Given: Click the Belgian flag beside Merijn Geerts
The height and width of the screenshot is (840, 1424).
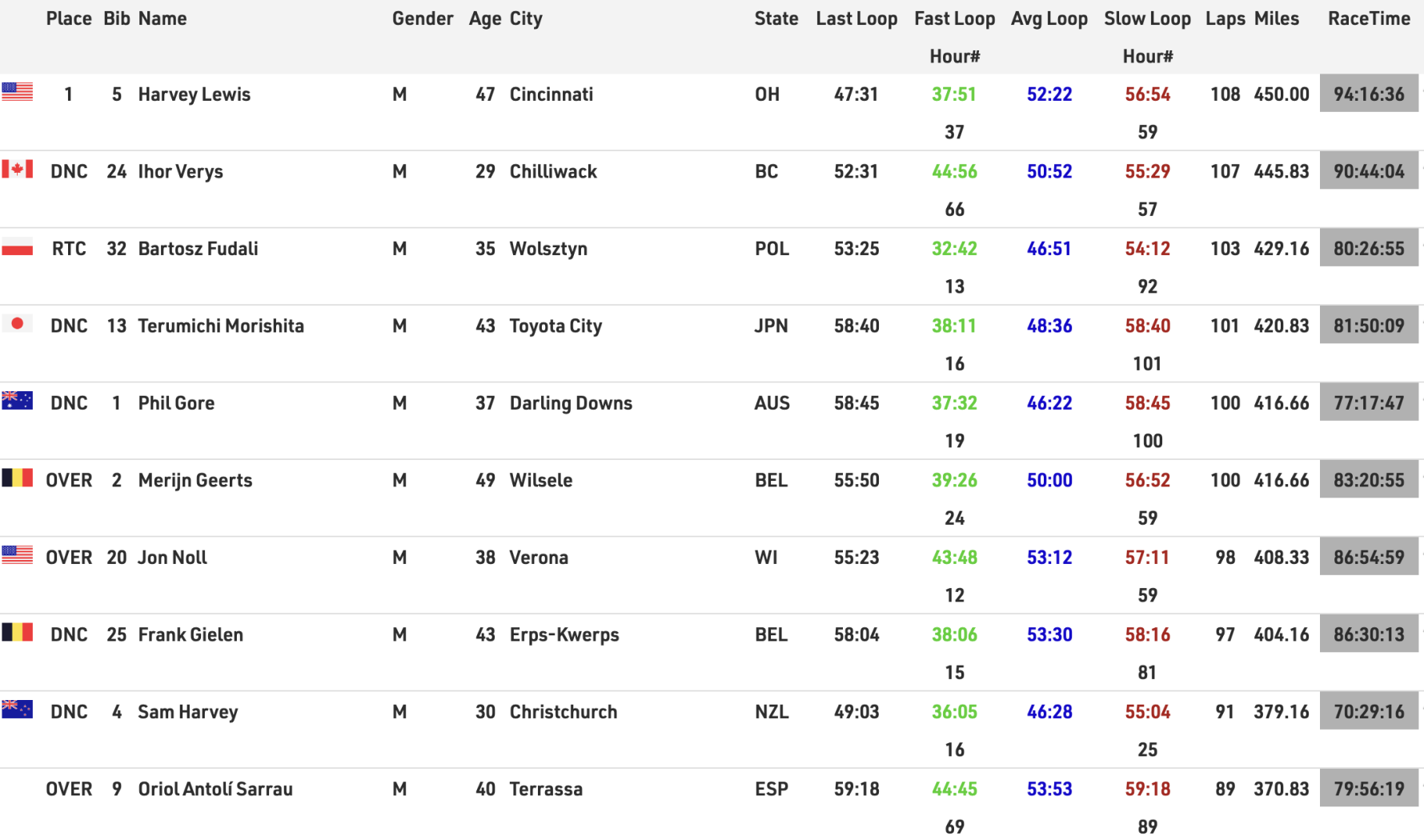Looking at the screenshot, I should pos(17,478).
